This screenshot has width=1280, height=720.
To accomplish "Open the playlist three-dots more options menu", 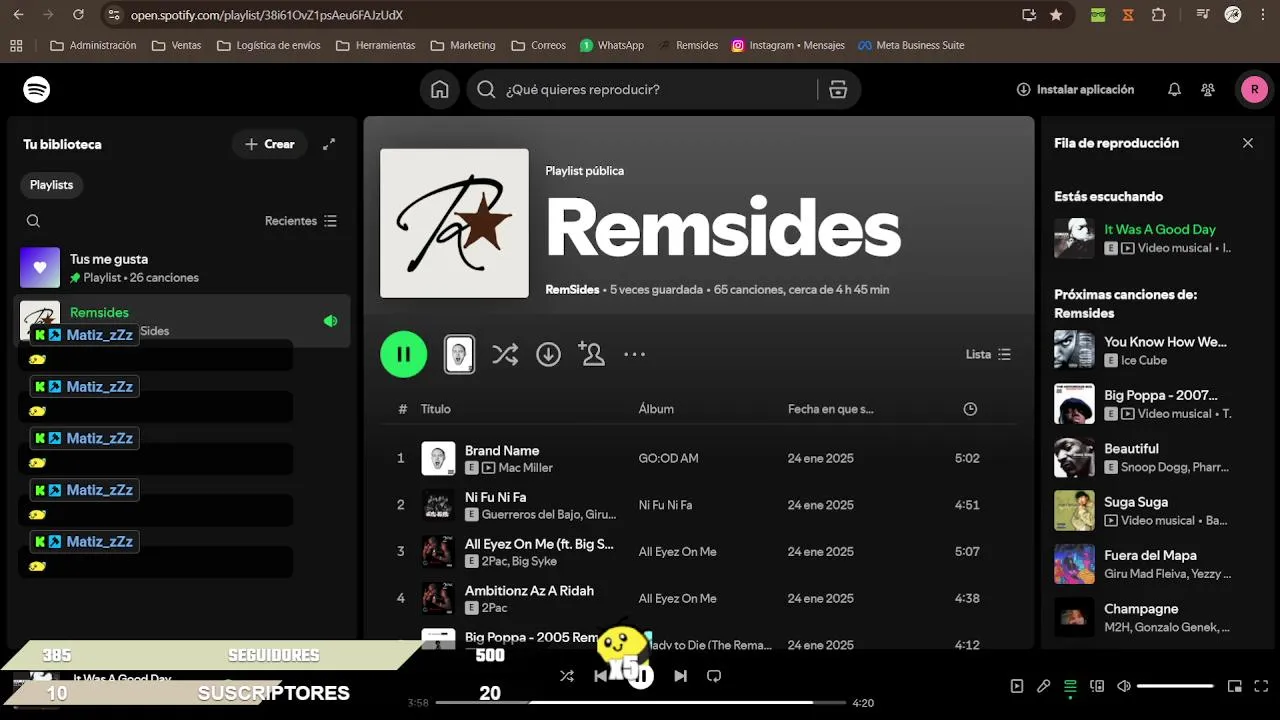I will pyautogui.click(x=635, y=354).
